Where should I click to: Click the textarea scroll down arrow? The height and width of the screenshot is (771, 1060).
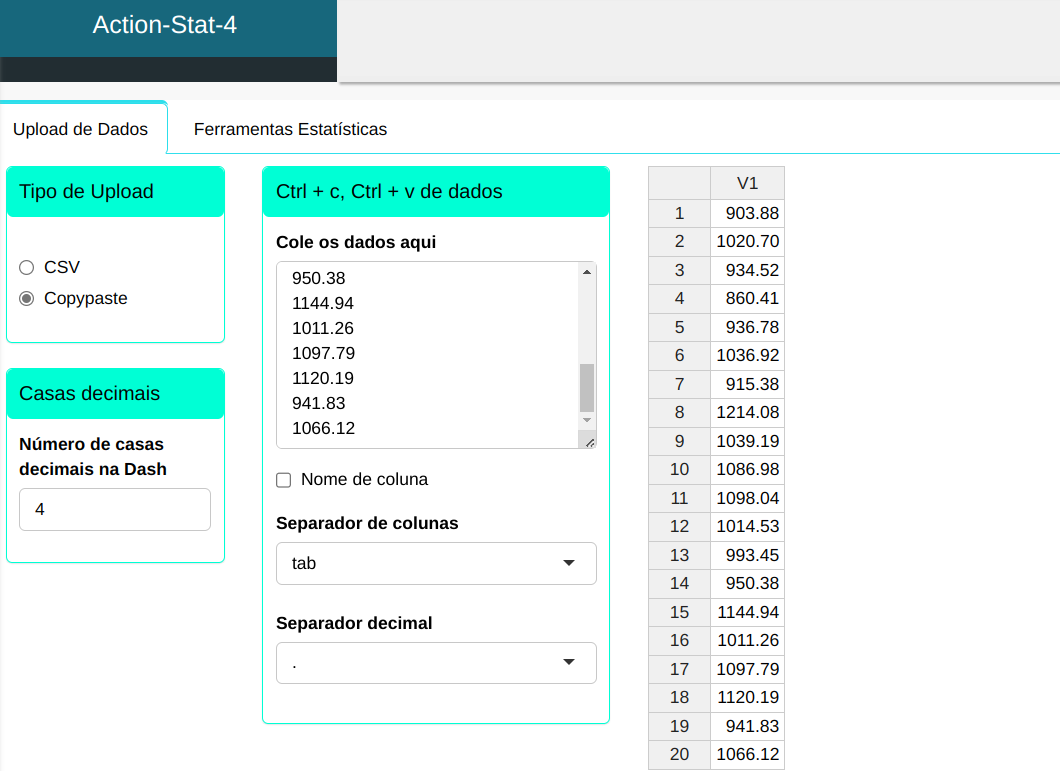click(x=587, y=420)
